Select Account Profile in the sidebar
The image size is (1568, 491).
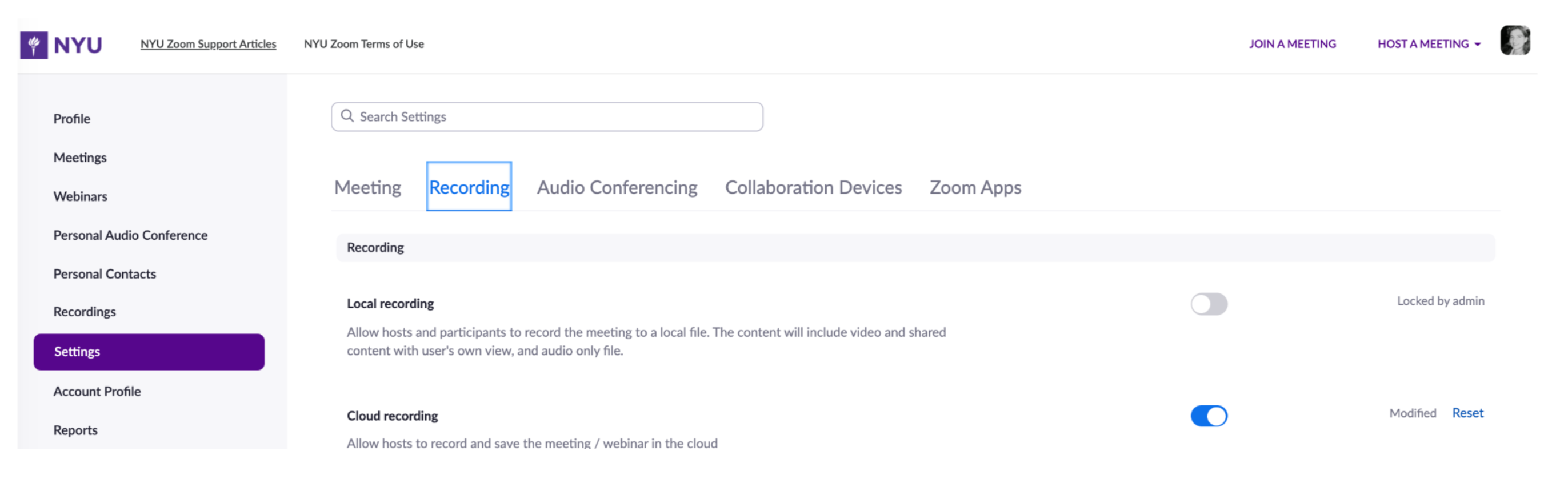(x=97, y=391)
